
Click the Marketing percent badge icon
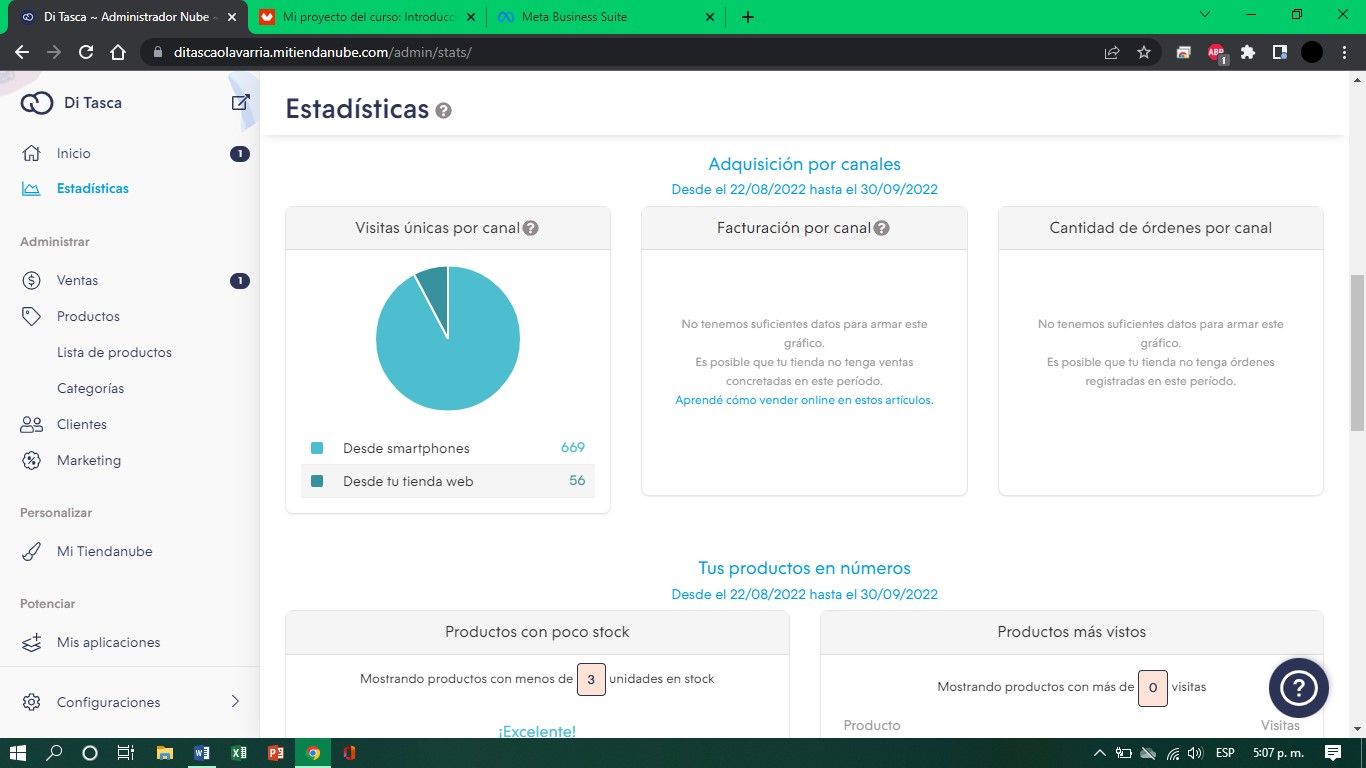(x=32, y=460)
